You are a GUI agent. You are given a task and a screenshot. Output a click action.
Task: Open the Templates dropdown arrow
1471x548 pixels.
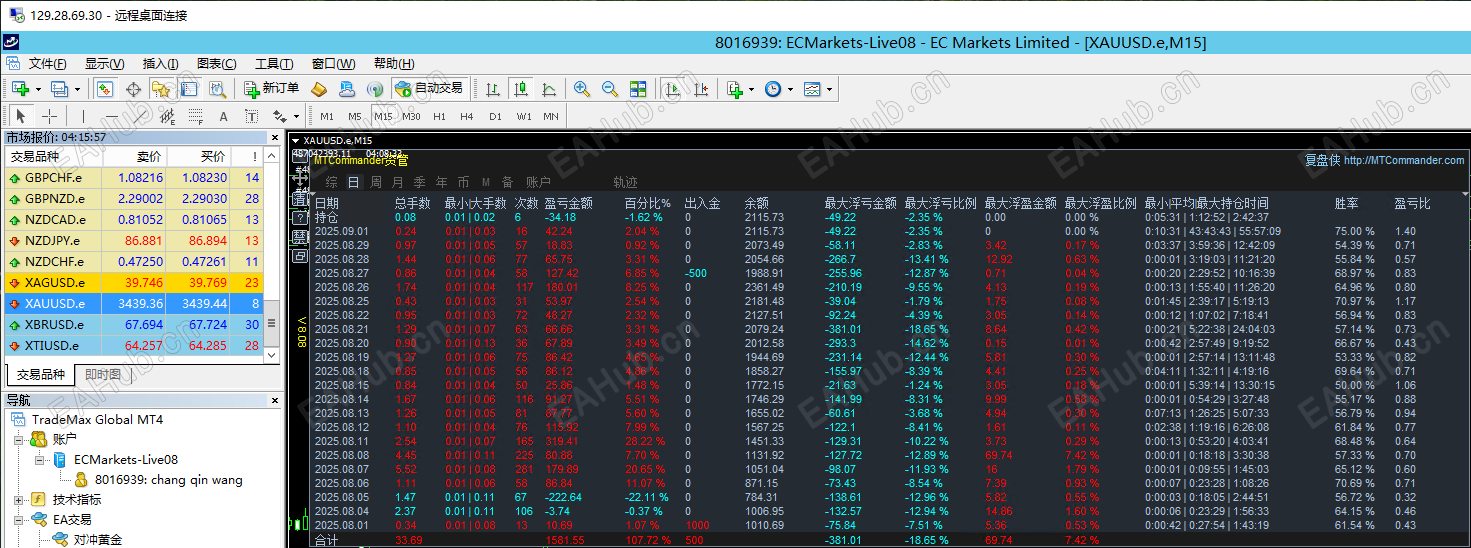(829, 89)
